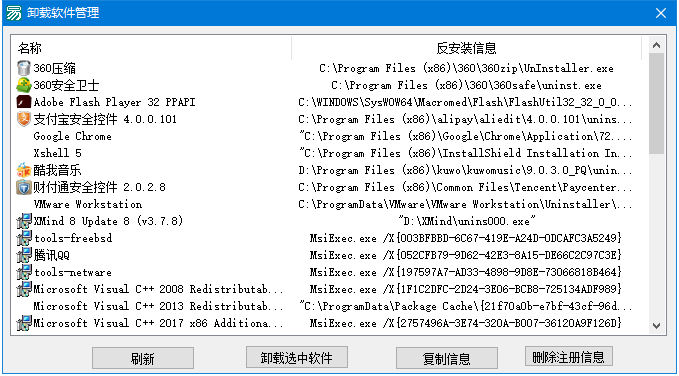Click the 酷我音乐 app icon
Screen dimensions: 679x376
23,170
